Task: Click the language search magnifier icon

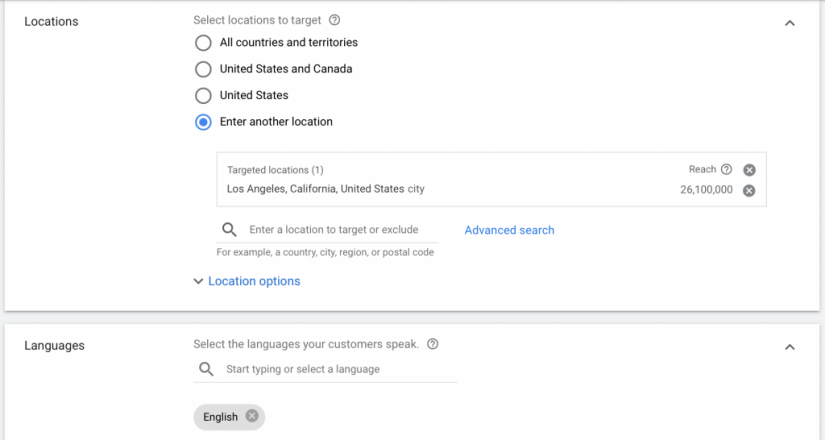Action: pyautogui.click(x=206, y=369)
